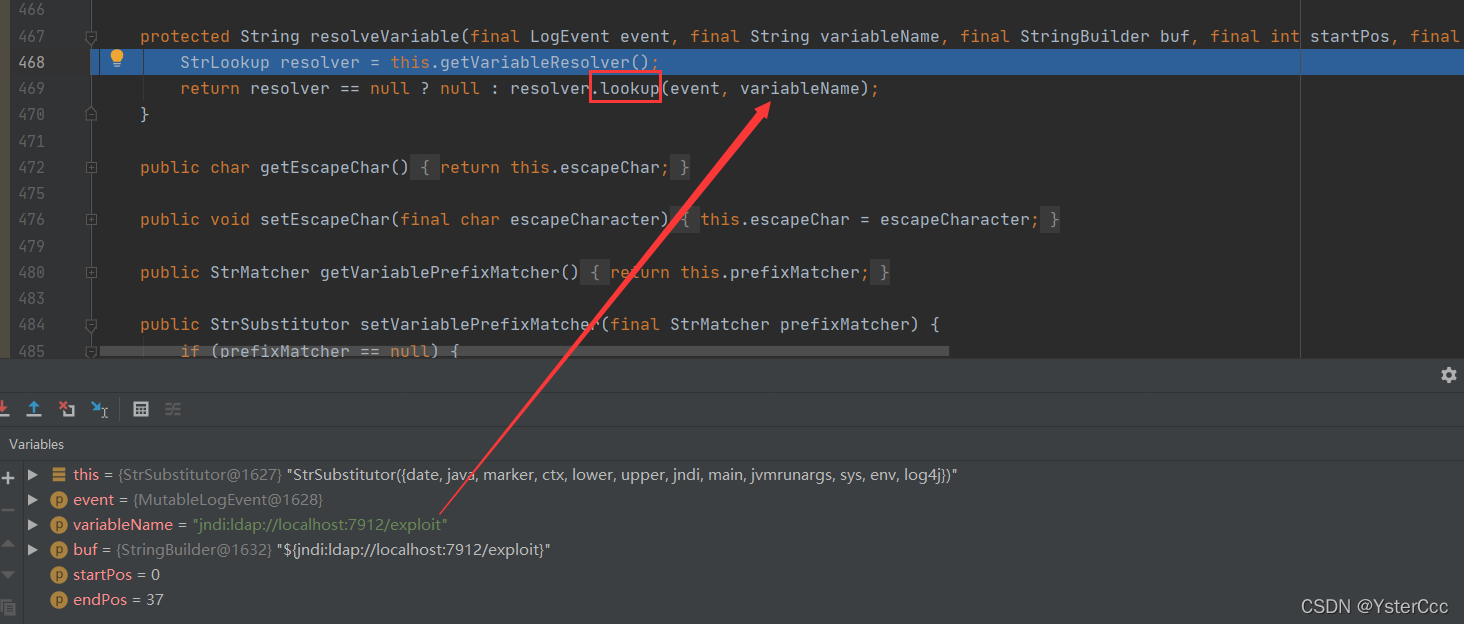The image size is (1464, 624).
Task: Click 'variableName' argument on line 469
Action: (800, 88)
